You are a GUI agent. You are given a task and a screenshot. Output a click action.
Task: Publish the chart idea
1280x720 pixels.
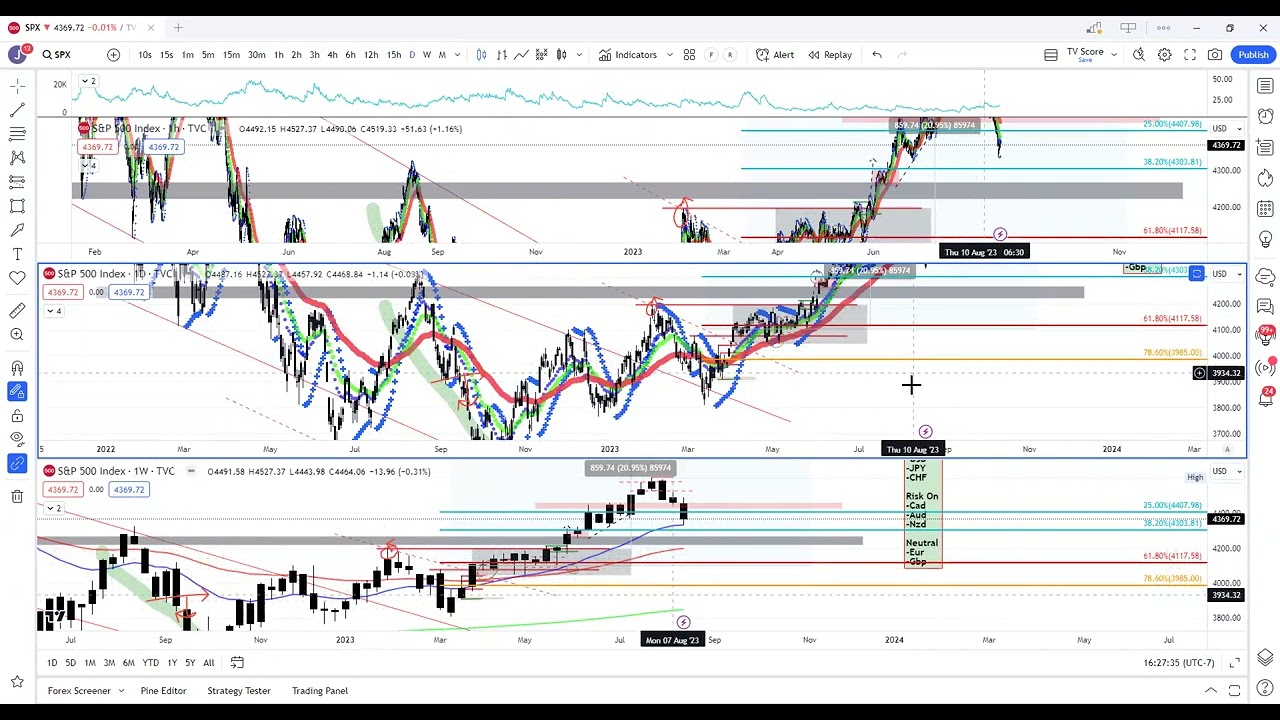[x=1253, y=55]
